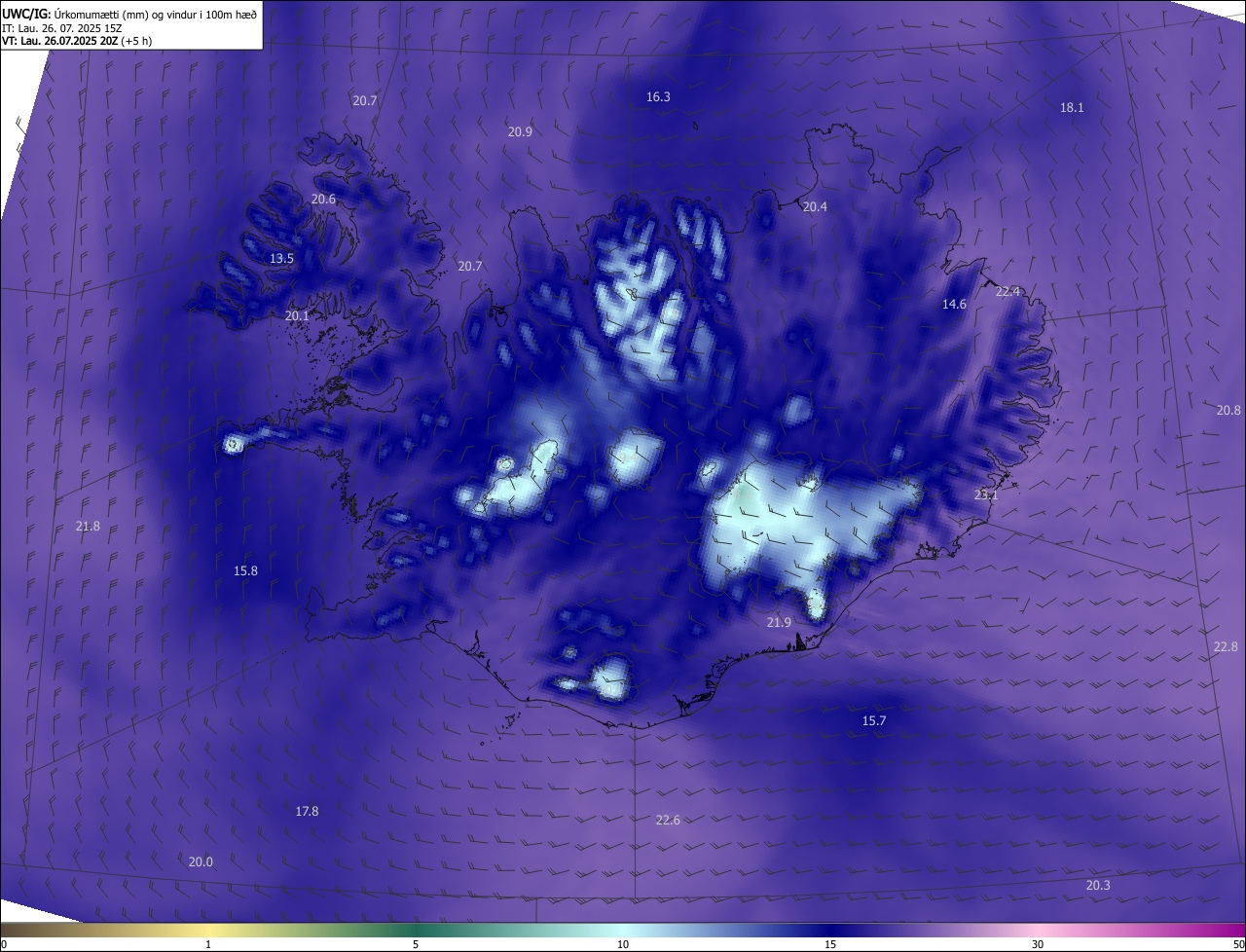Click the 21.8 value label

point(88,526)
